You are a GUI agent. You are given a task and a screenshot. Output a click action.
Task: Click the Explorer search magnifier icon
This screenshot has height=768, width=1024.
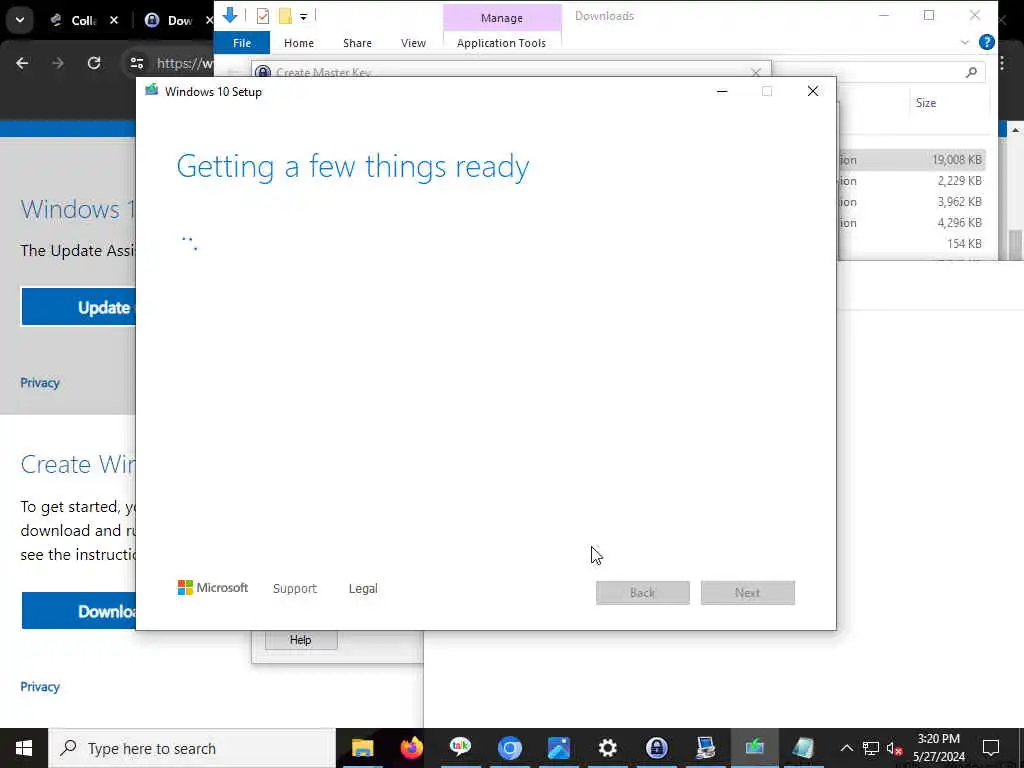[971, 72]
